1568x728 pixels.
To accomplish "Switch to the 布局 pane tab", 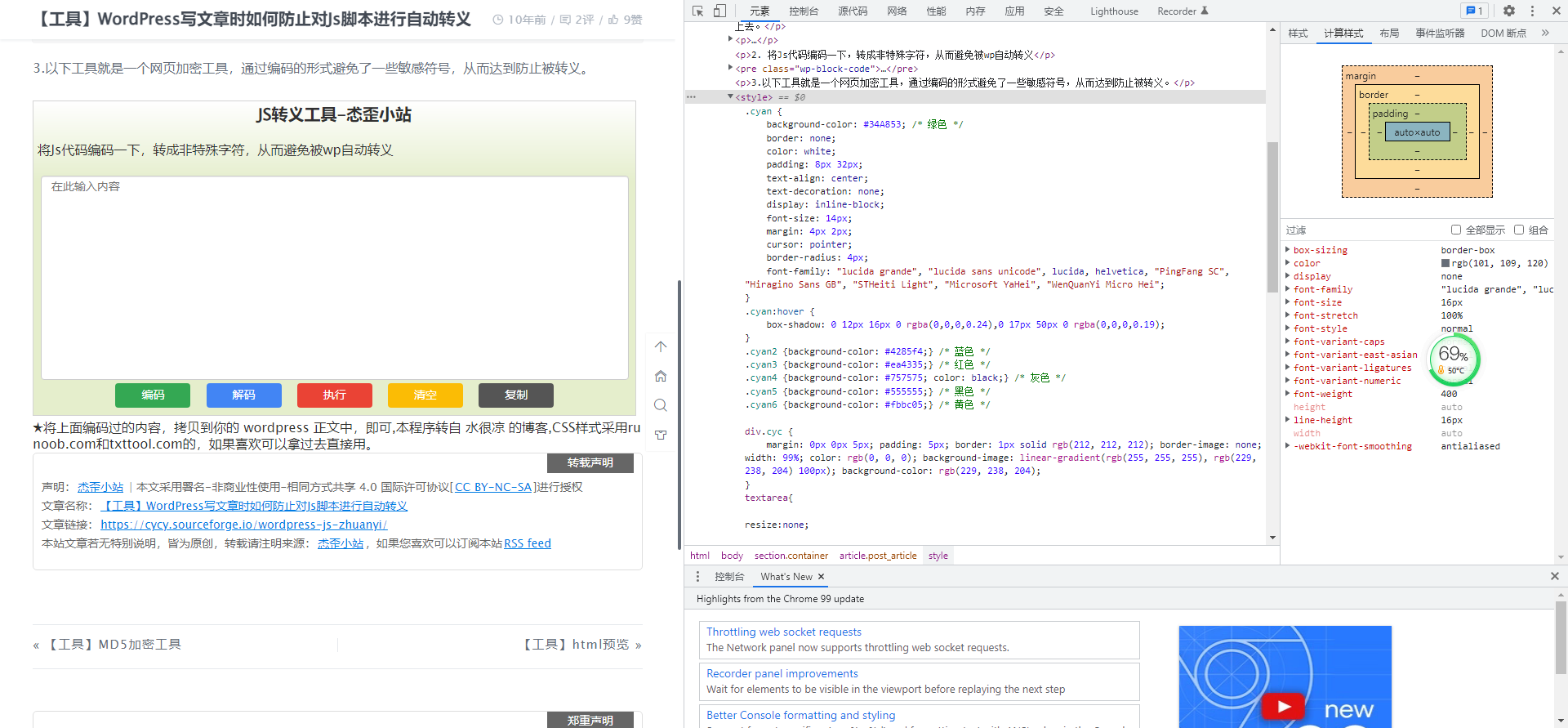I will pyautogui.click(x=1389, y=33).
